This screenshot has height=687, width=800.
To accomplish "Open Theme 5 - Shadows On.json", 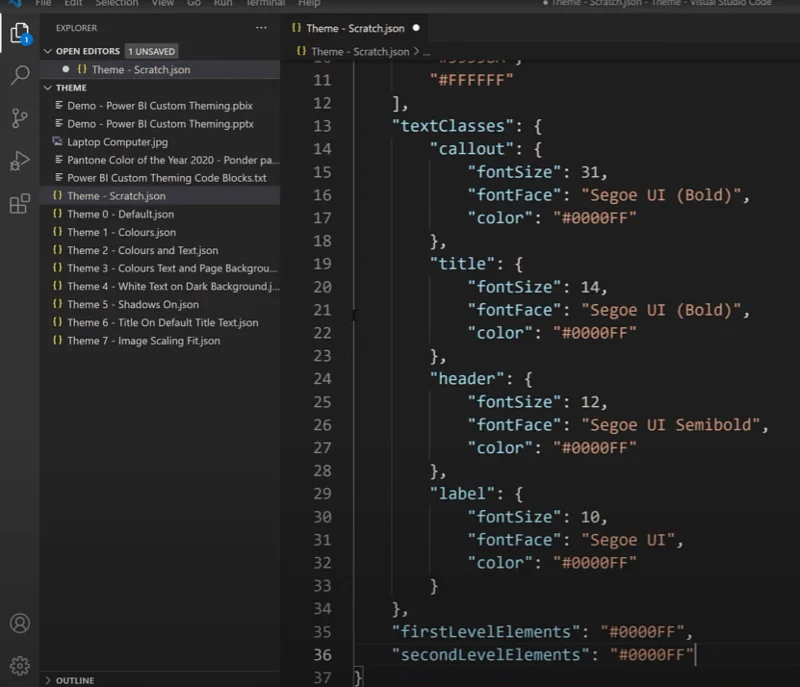I will point(160,304).
